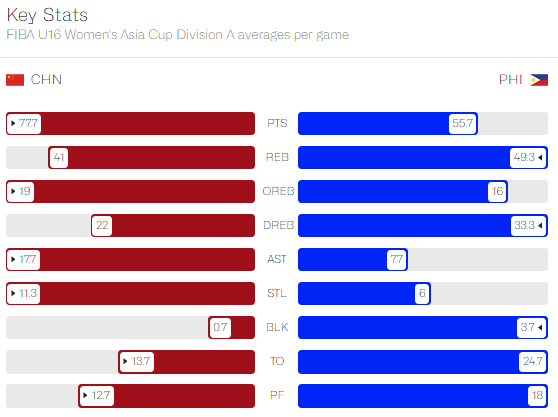This screenshot has width=558, height=417.
Task: Click the PTS stat label
Action: point(277,123)
